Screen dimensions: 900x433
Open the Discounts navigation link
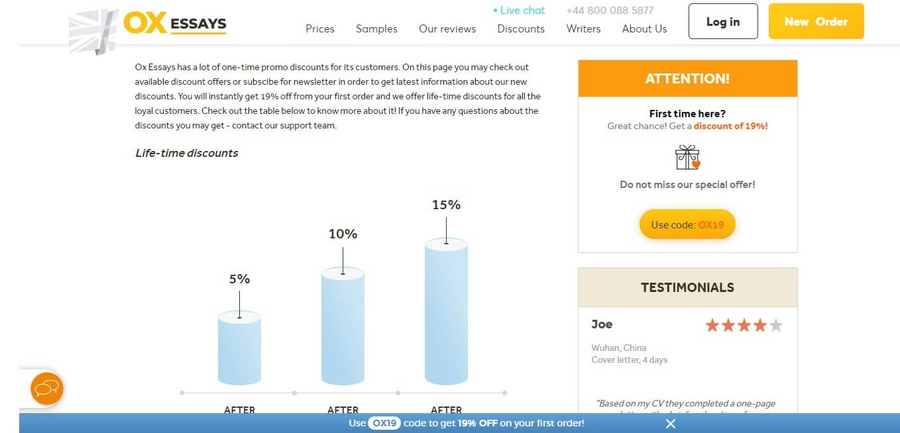pos(521,29)
